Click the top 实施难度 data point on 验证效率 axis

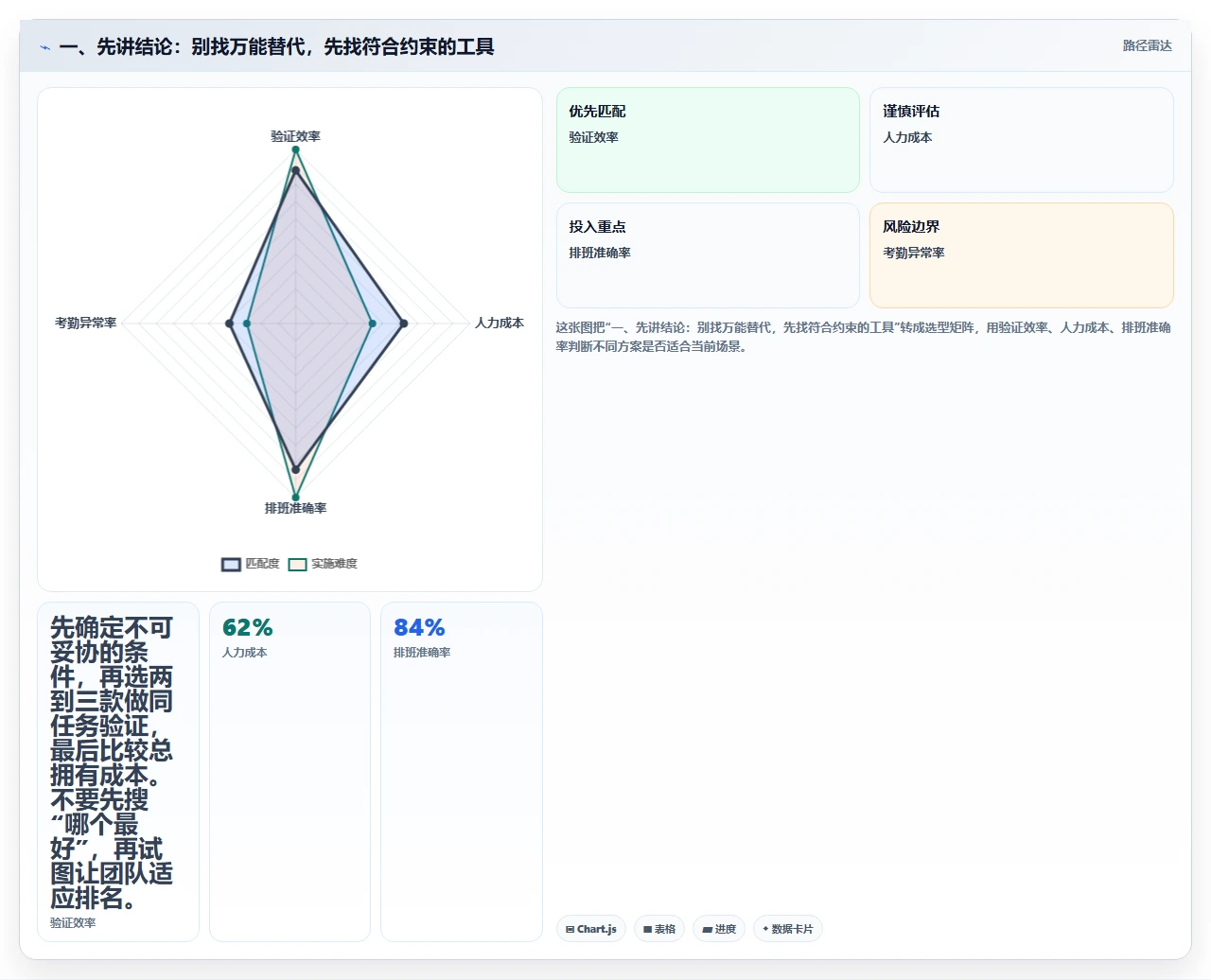coord(295,149)
